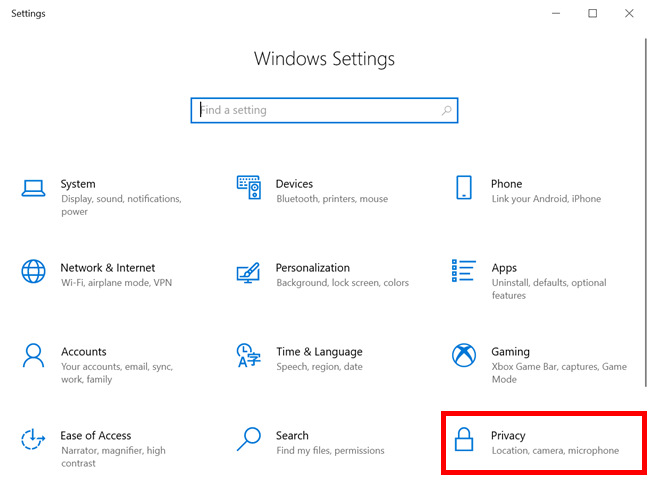This screenshot has height=479, width=648.
Task: Select Network & Internet label
Action: (x=108, y=268)
